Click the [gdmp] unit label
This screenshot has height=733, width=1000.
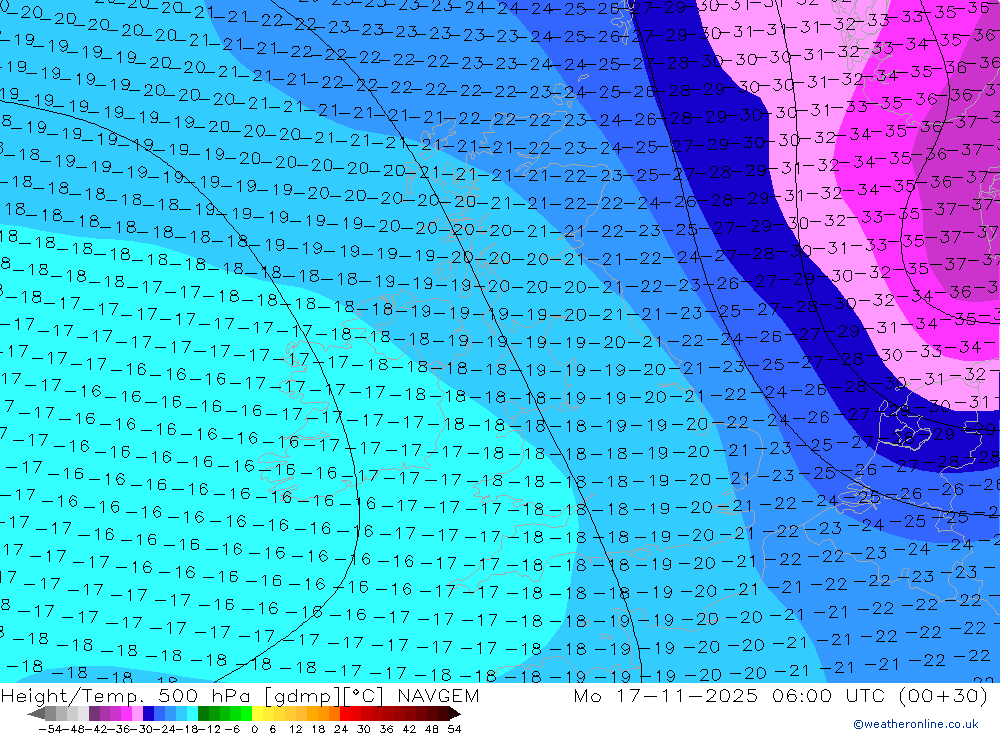[x=302, y=695]
